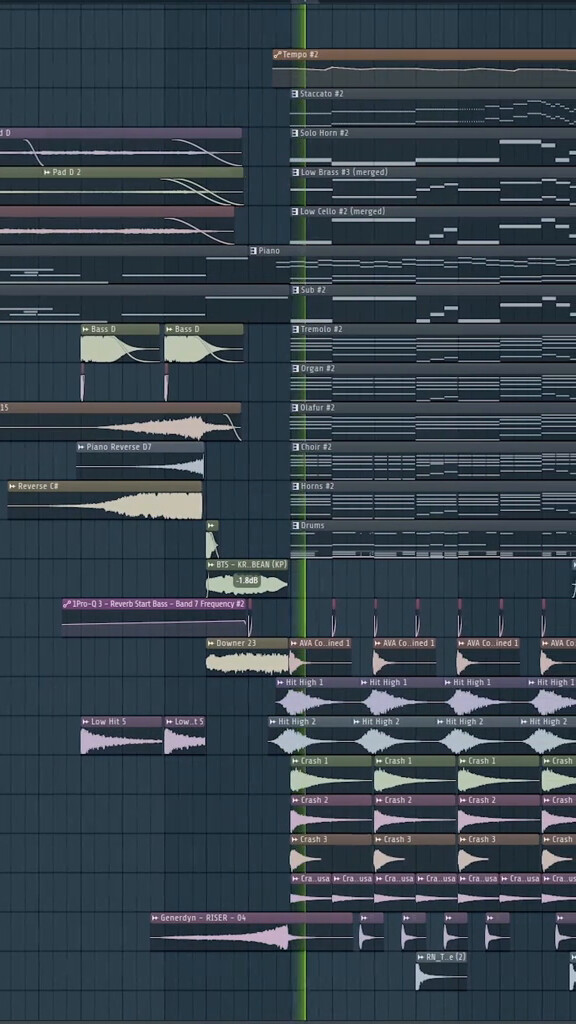Click the Tempo #2 automation clip icon

pos(278,55)
